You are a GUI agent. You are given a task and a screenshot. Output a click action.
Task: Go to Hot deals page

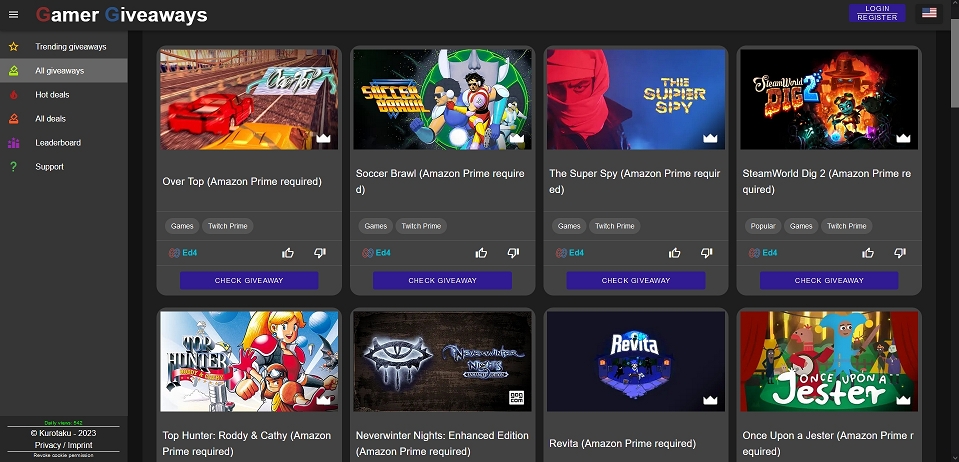[64, 95]
